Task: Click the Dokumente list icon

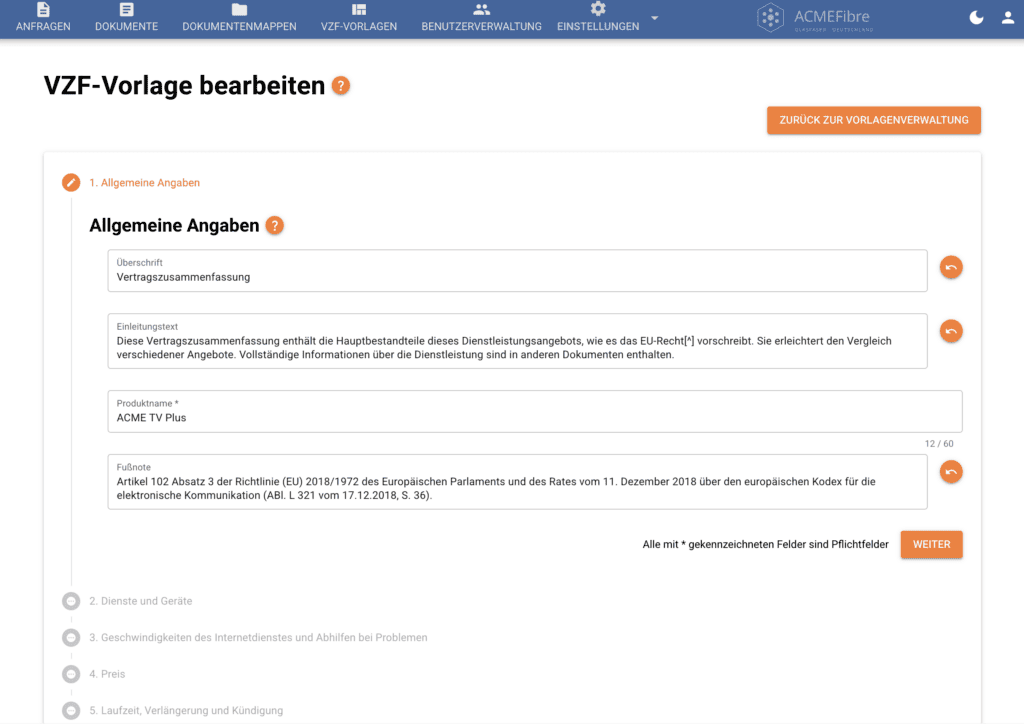Action: point(127,9)
